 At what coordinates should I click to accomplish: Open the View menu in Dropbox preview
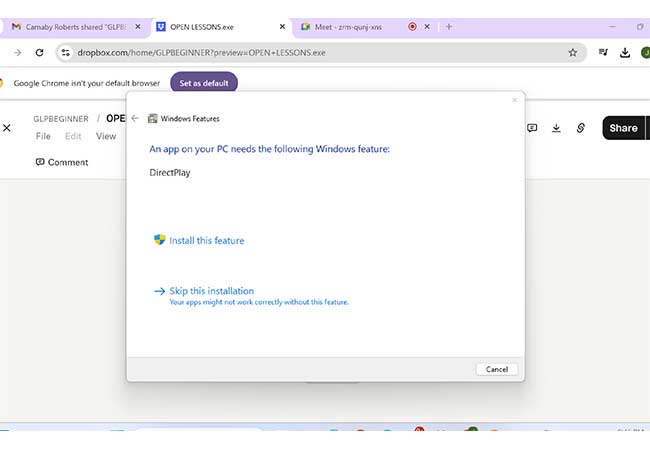point(106,136)
